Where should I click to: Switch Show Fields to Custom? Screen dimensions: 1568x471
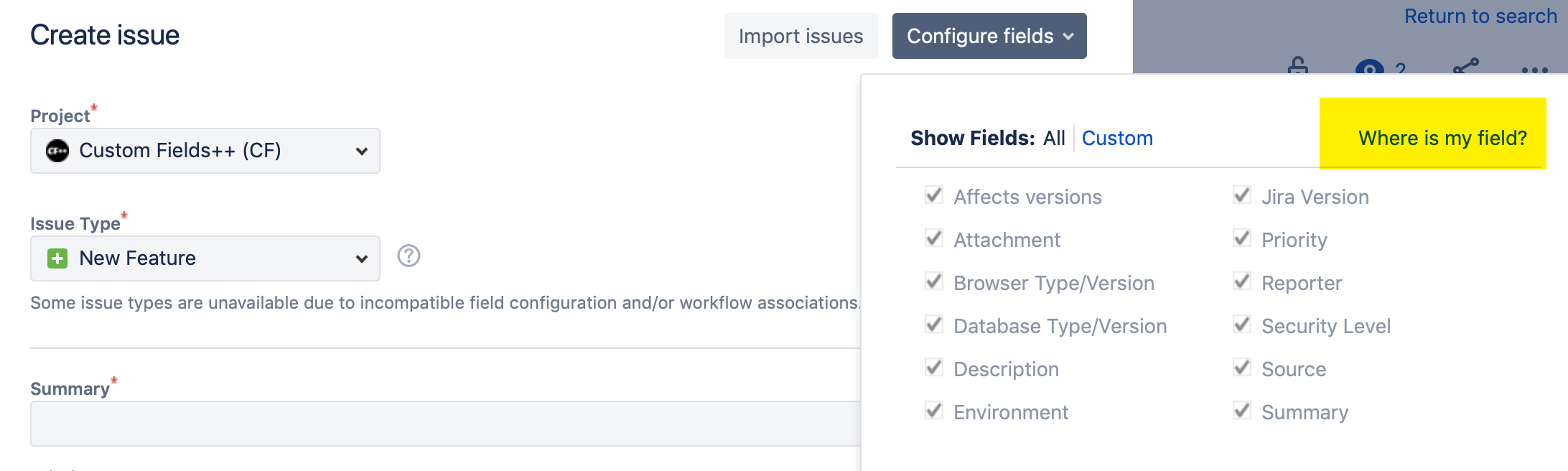tap(1117, 138)
